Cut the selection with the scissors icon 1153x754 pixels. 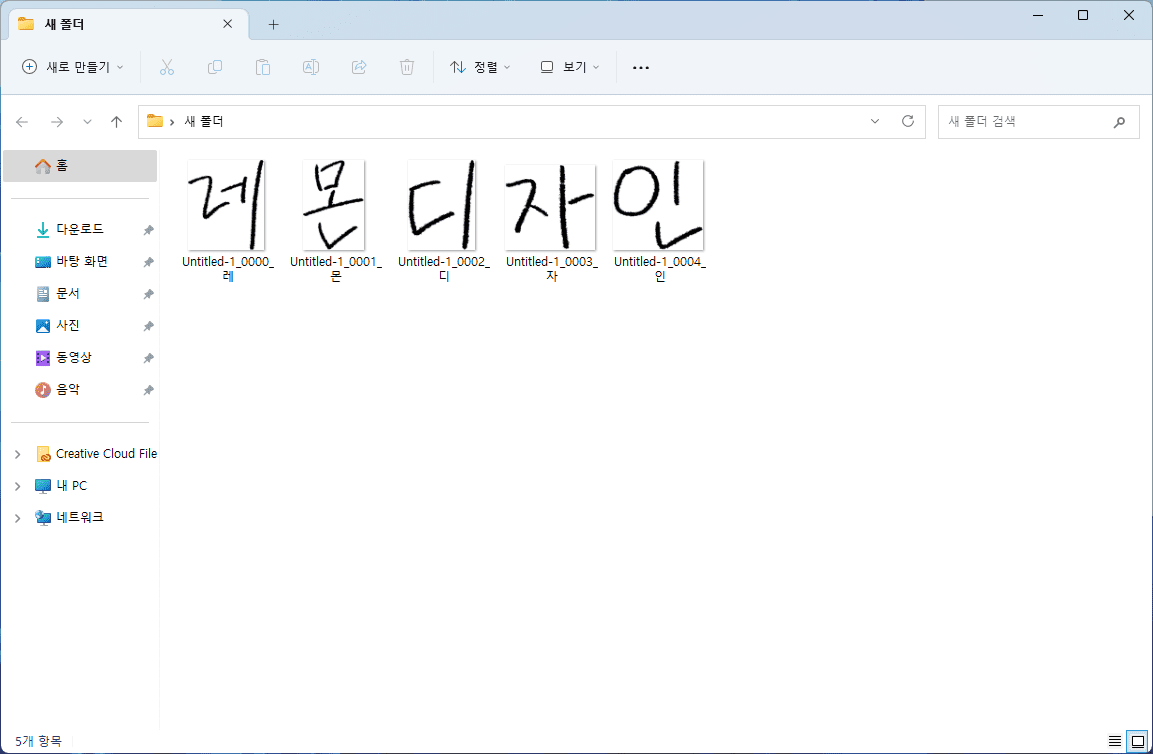[x=167, y=67]
